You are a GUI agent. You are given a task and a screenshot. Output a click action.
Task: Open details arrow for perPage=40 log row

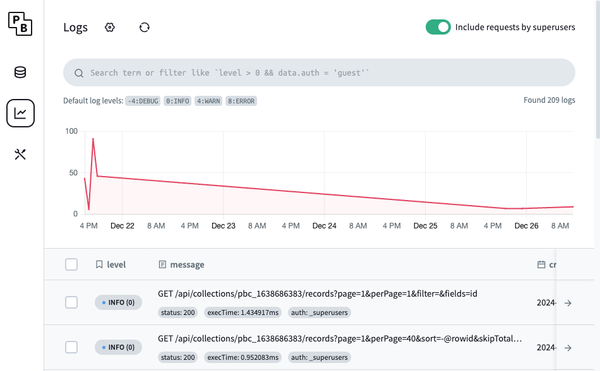[x=568, y=348]
